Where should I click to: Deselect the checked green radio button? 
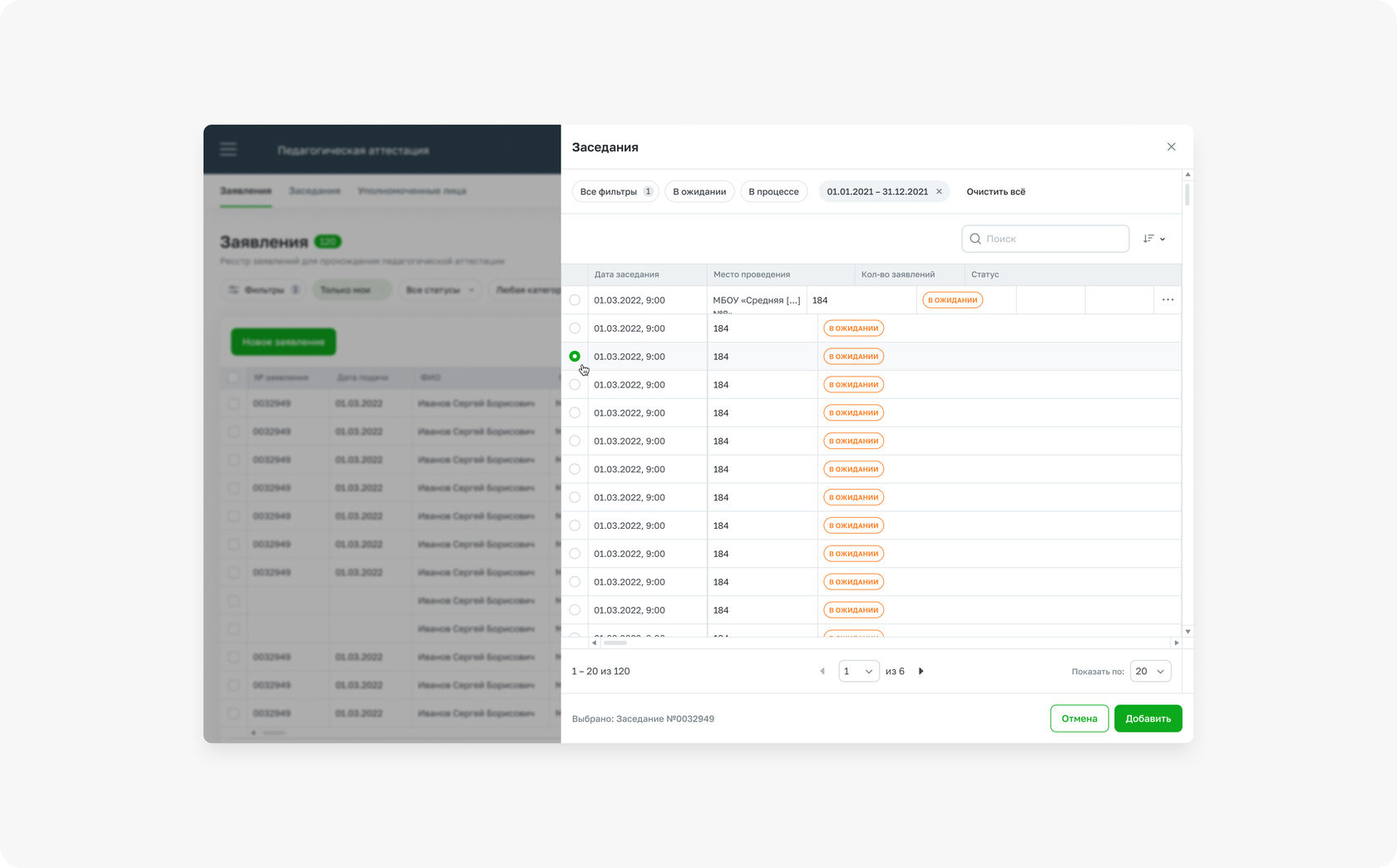click(x=575, y=357)
